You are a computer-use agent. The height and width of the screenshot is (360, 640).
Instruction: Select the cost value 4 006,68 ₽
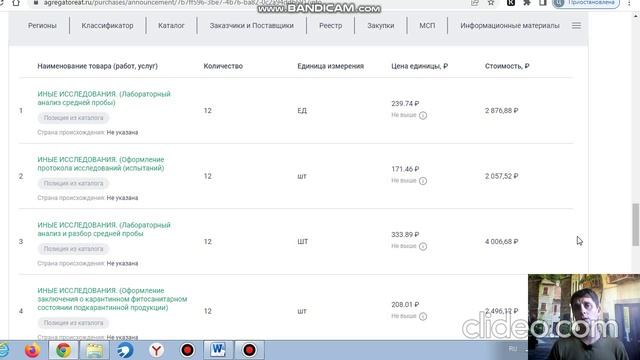coord(502,242)
